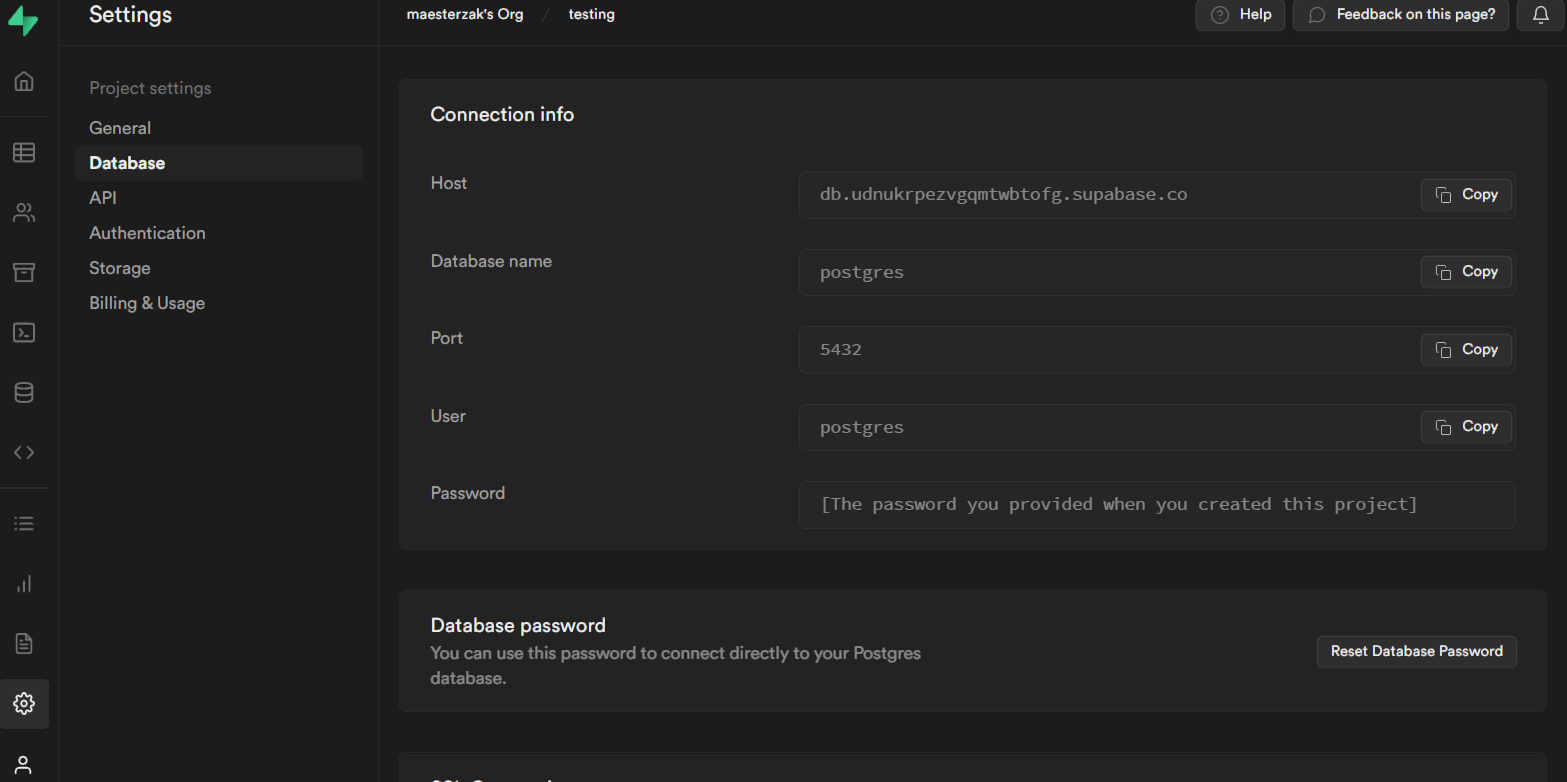Click the Help button
Screen dimensions: 1567x782
click(x=1240, y=14)
